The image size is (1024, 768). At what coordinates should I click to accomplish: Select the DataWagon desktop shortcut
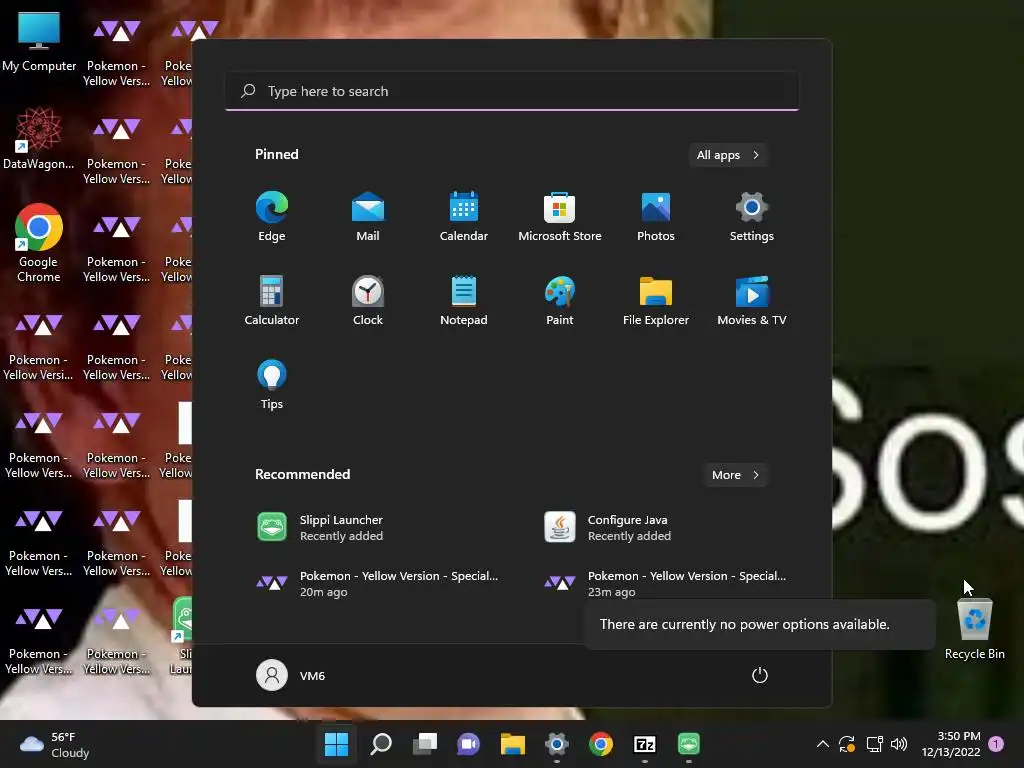(x=39, y=139)
